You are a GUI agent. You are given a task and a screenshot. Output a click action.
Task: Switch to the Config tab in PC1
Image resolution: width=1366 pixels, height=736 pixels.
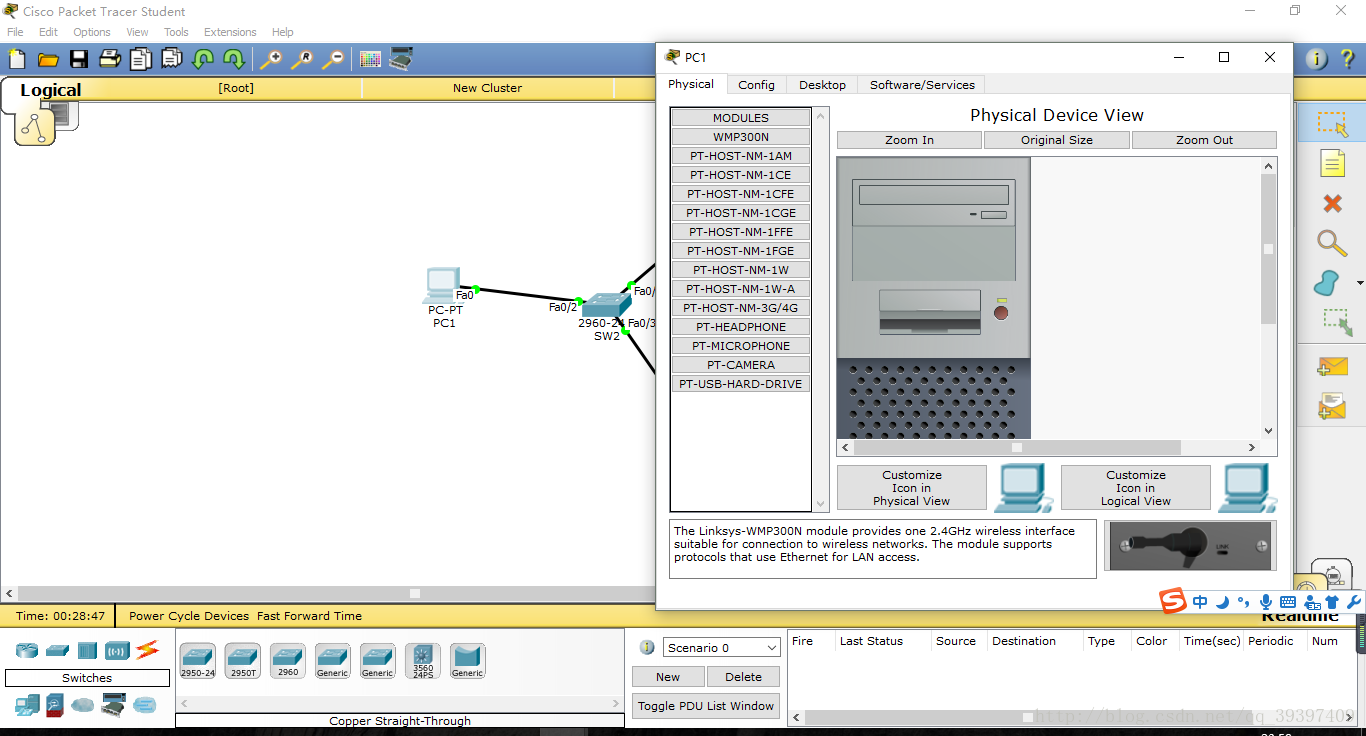(x=756, y=85)
